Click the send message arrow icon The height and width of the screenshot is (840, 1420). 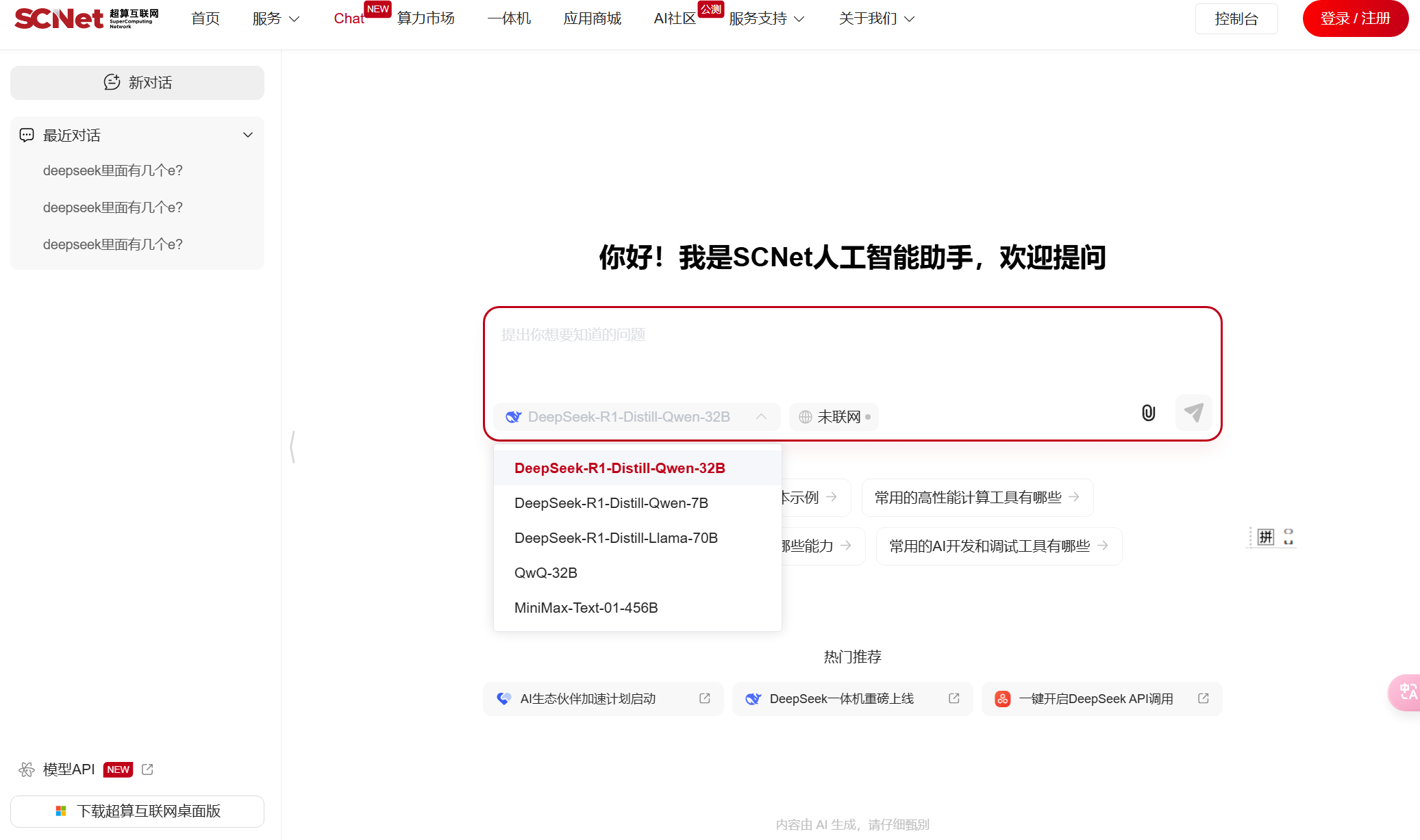click(x=1193, y=413)
